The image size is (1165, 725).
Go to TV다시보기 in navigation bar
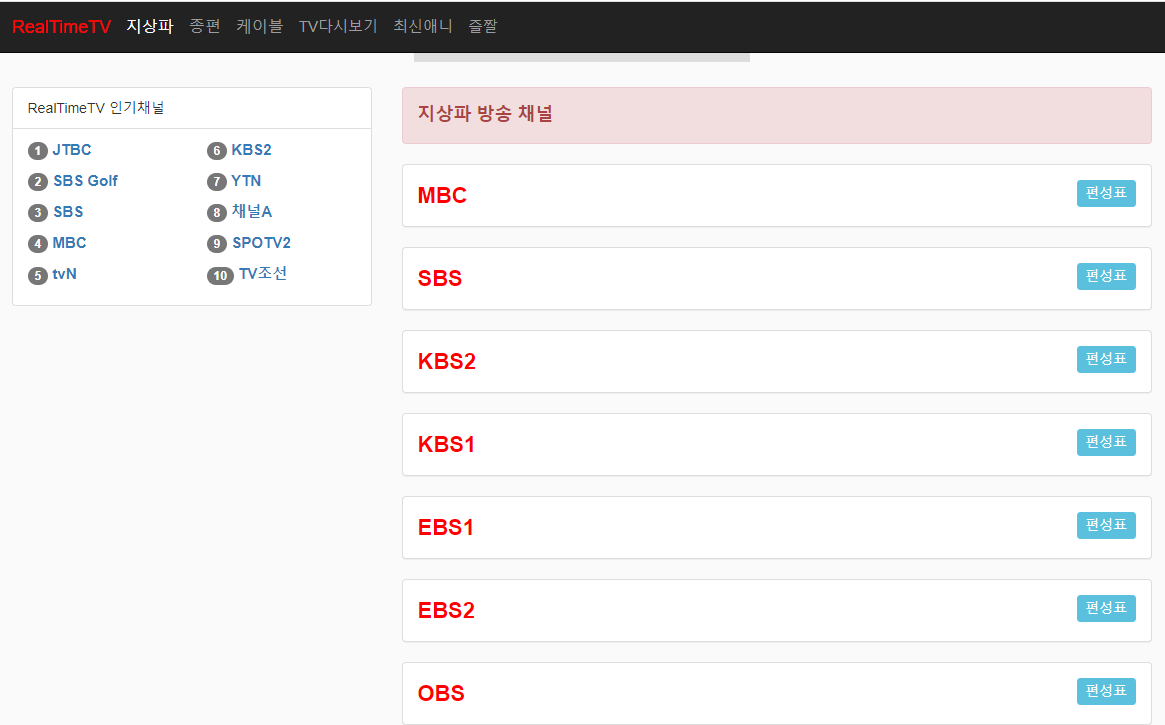click(x=338, y=27)
